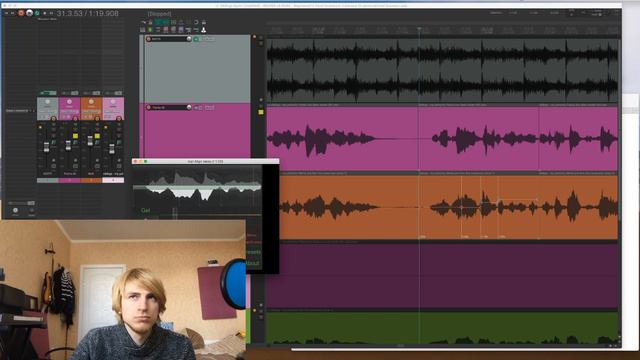The width and height of the screenshot is (640, 360).
Task: Click the metronome icon in main toolbar
Action: click(203, 30)
